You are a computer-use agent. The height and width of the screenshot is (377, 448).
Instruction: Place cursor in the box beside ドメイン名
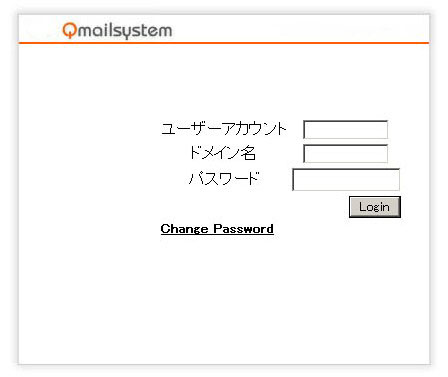(x=345, y=154)
